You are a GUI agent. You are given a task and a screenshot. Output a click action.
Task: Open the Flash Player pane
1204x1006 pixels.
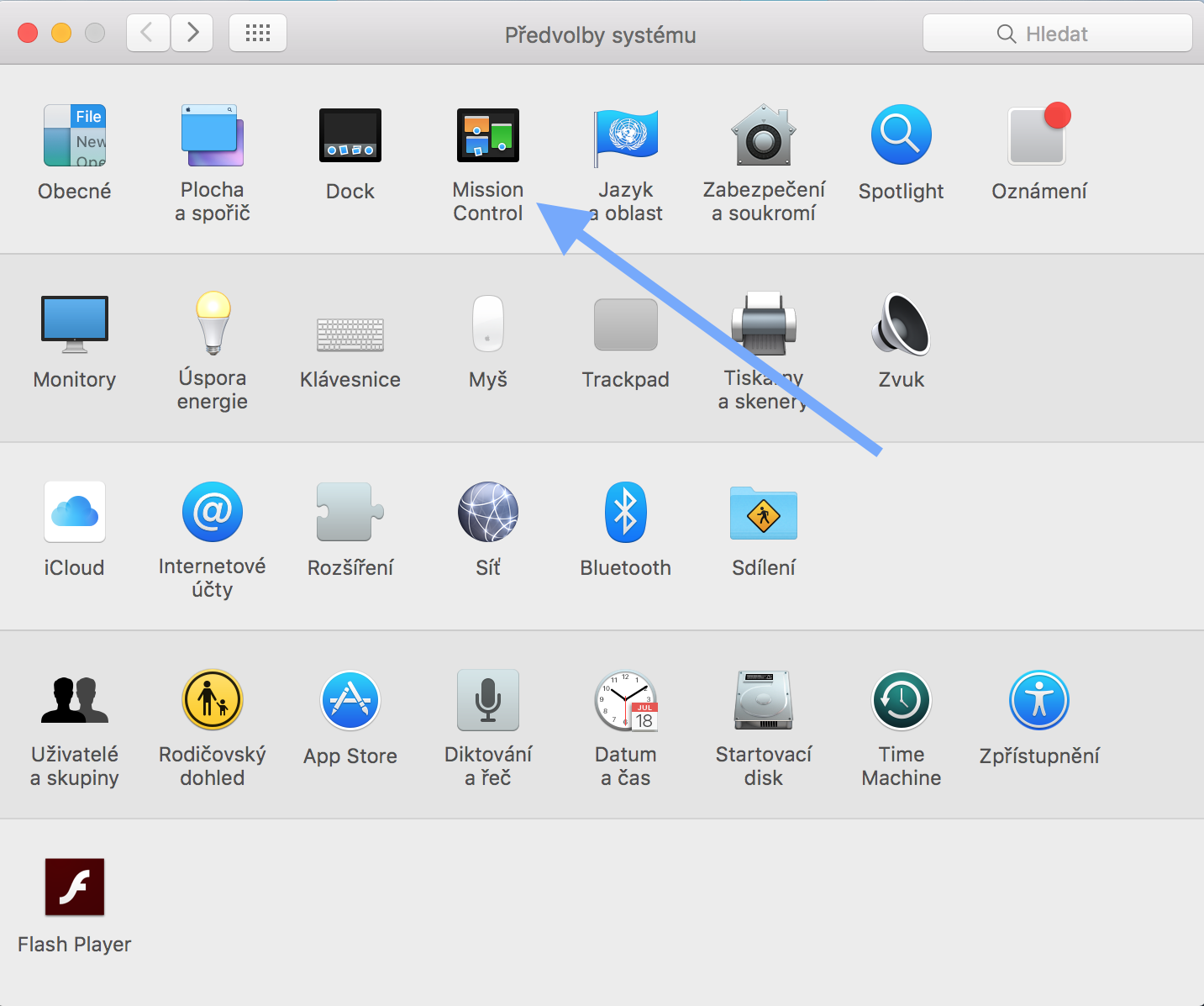click(x=75, y=887)
